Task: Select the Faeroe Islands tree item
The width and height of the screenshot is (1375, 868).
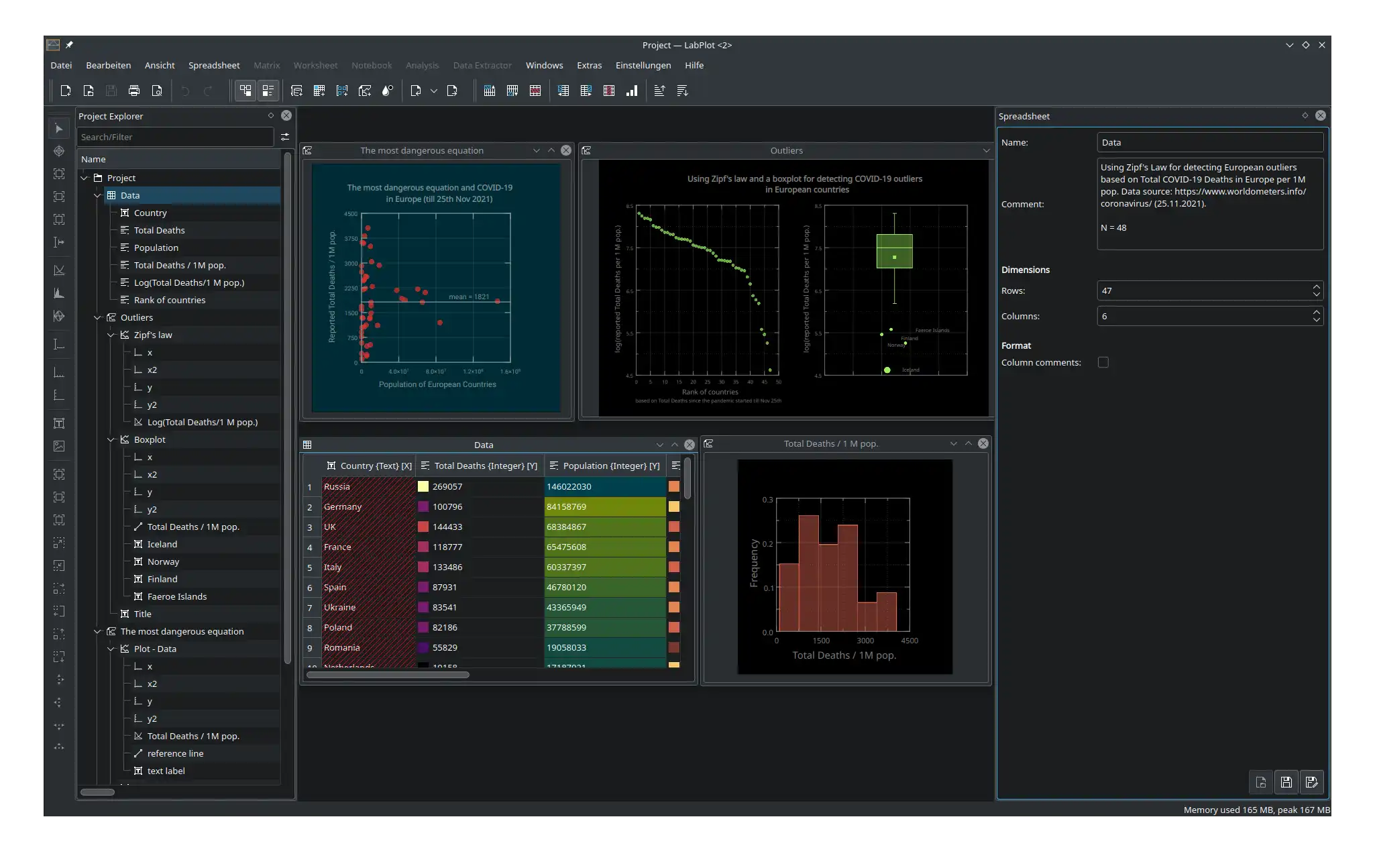Action: pyautogui.click(x=176, y=595)
